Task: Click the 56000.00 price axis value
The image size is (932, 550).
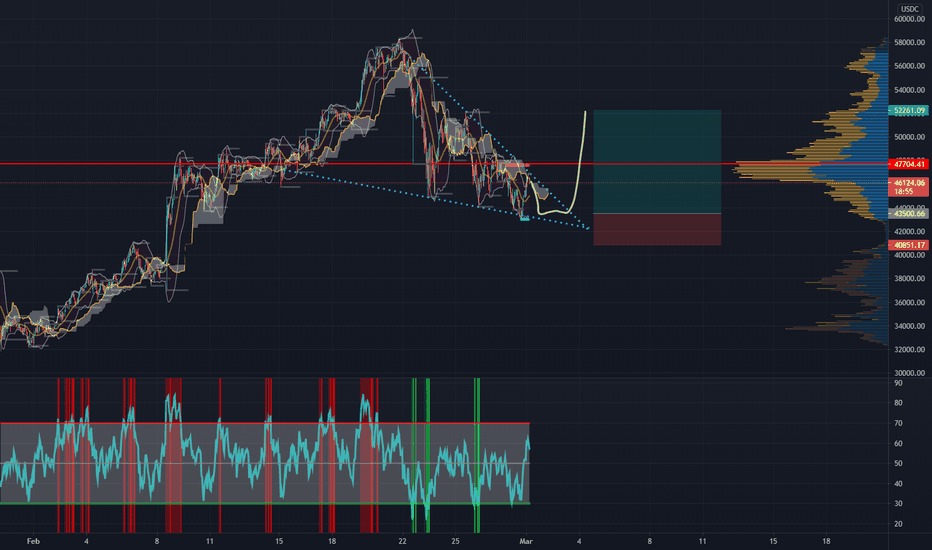Action: [909, 66]
